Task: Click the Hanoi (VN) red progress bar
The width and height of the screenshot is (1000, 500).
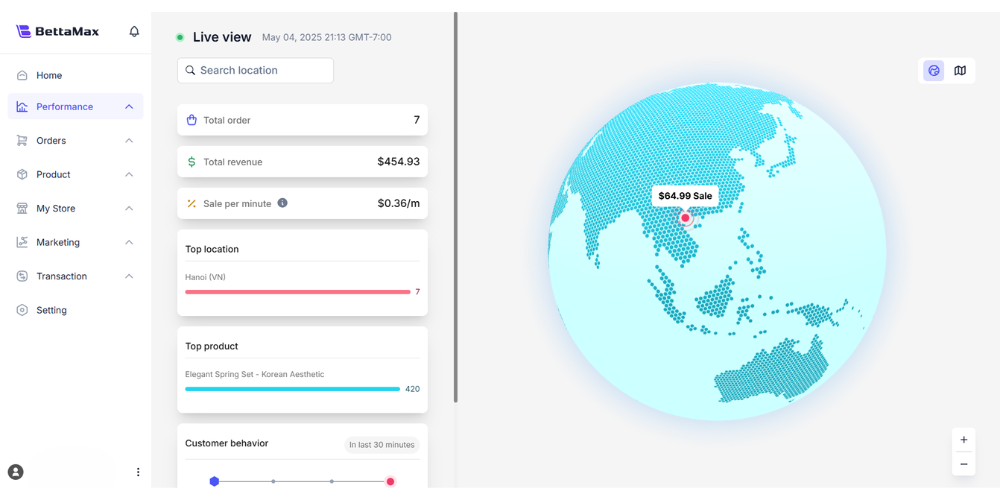Action: click(x=298, y=292)
